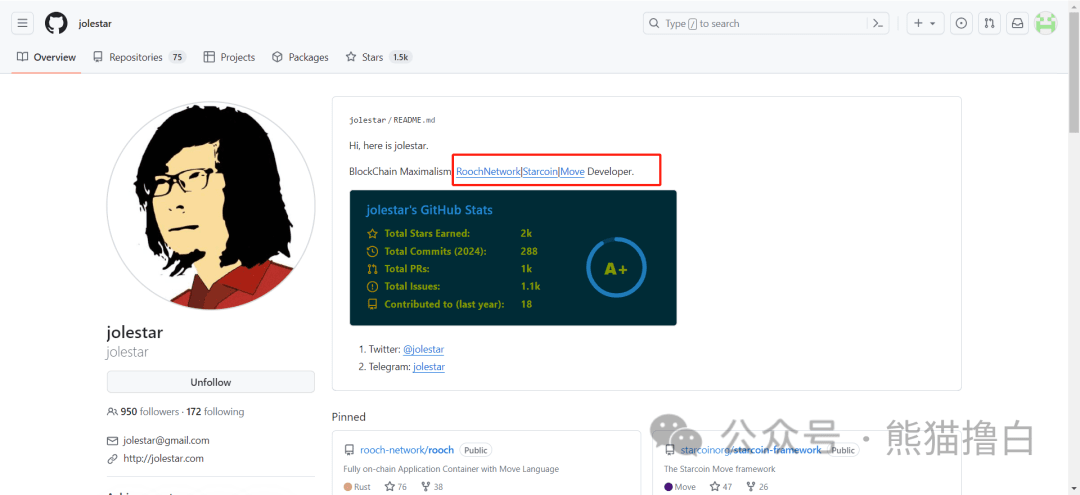Switch to the Repositories tab

point(138,57)
